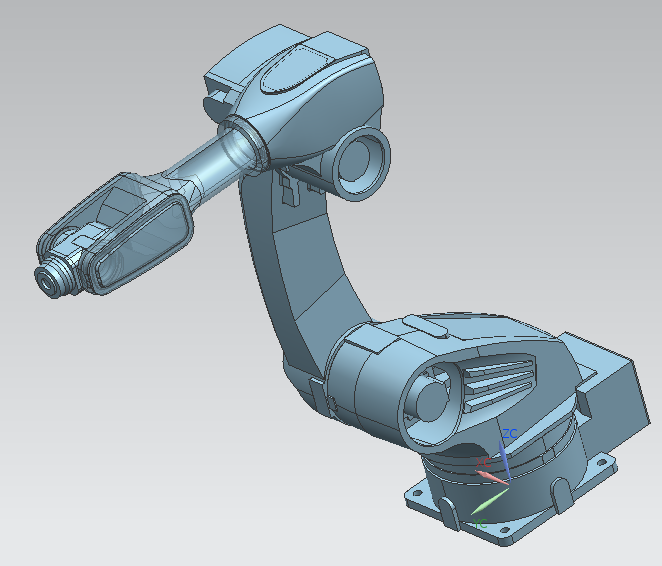Select the blue ZC axis arrow
662x566 pixels.
pos(505,461)
